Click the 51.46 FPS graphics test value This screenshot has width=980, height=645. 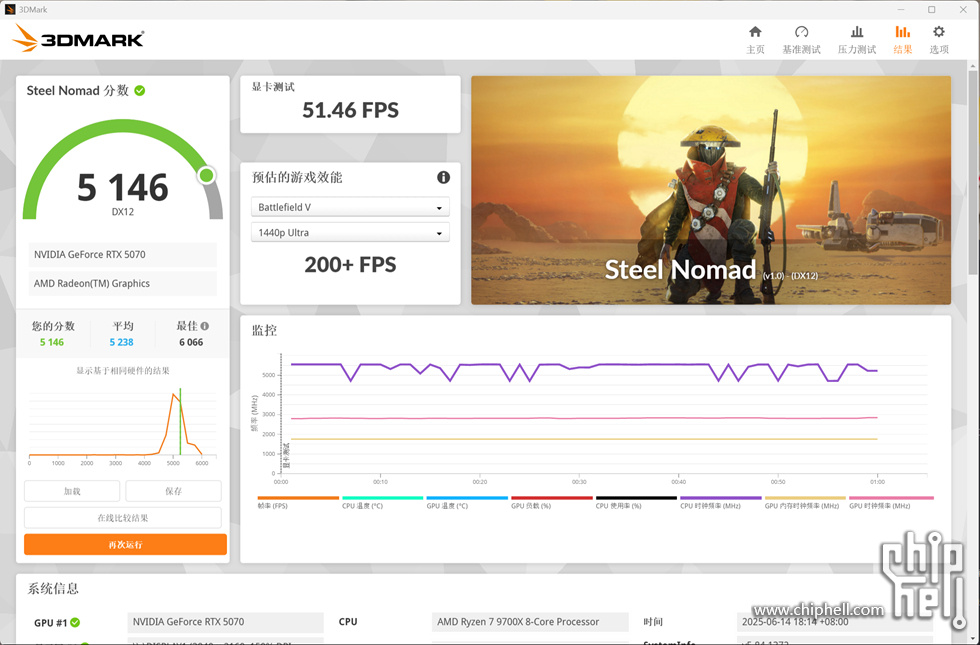click(x=350, y=110)
